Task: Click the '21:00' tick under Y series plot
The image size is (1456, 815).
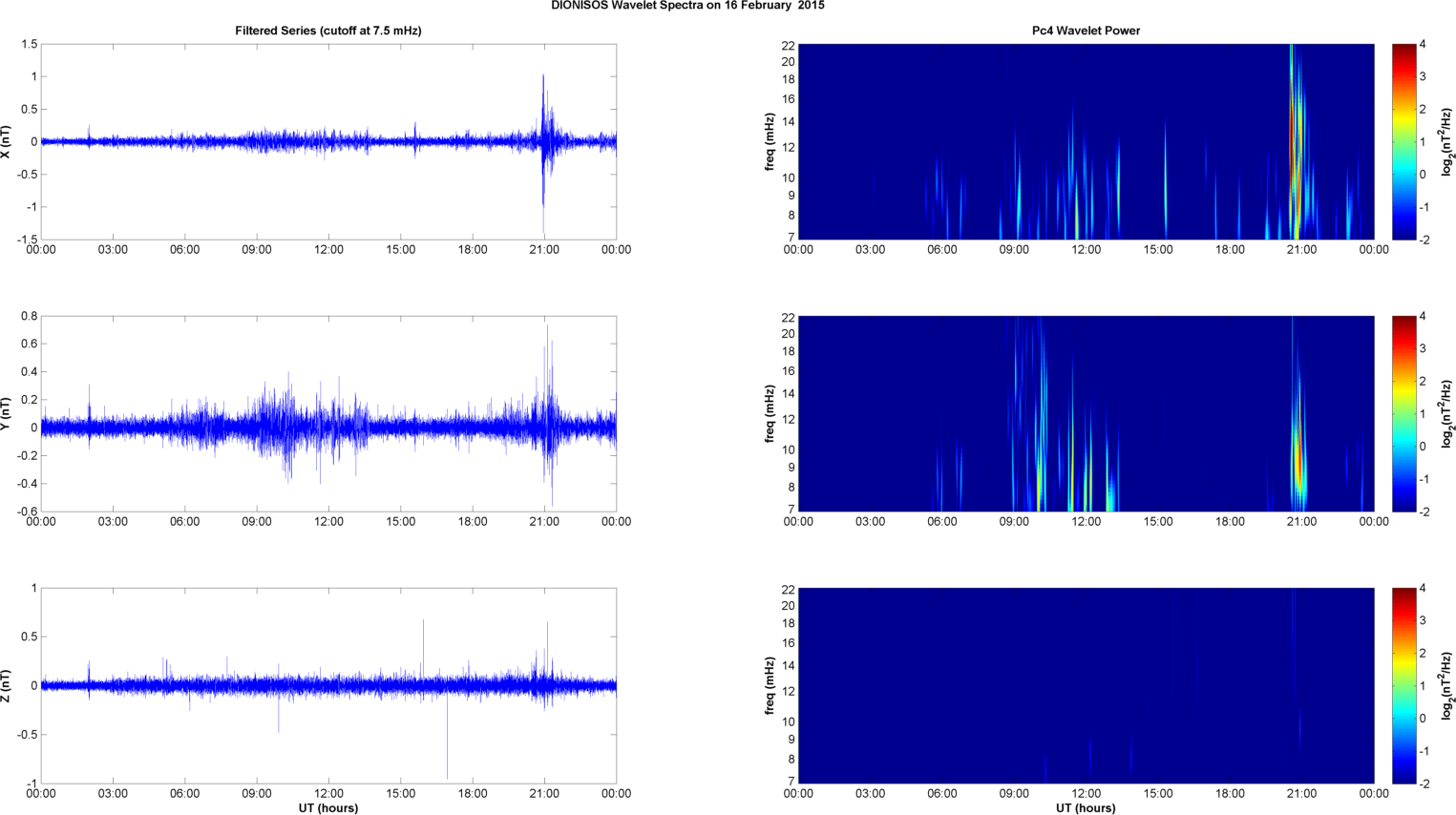Action: (544, 522)
